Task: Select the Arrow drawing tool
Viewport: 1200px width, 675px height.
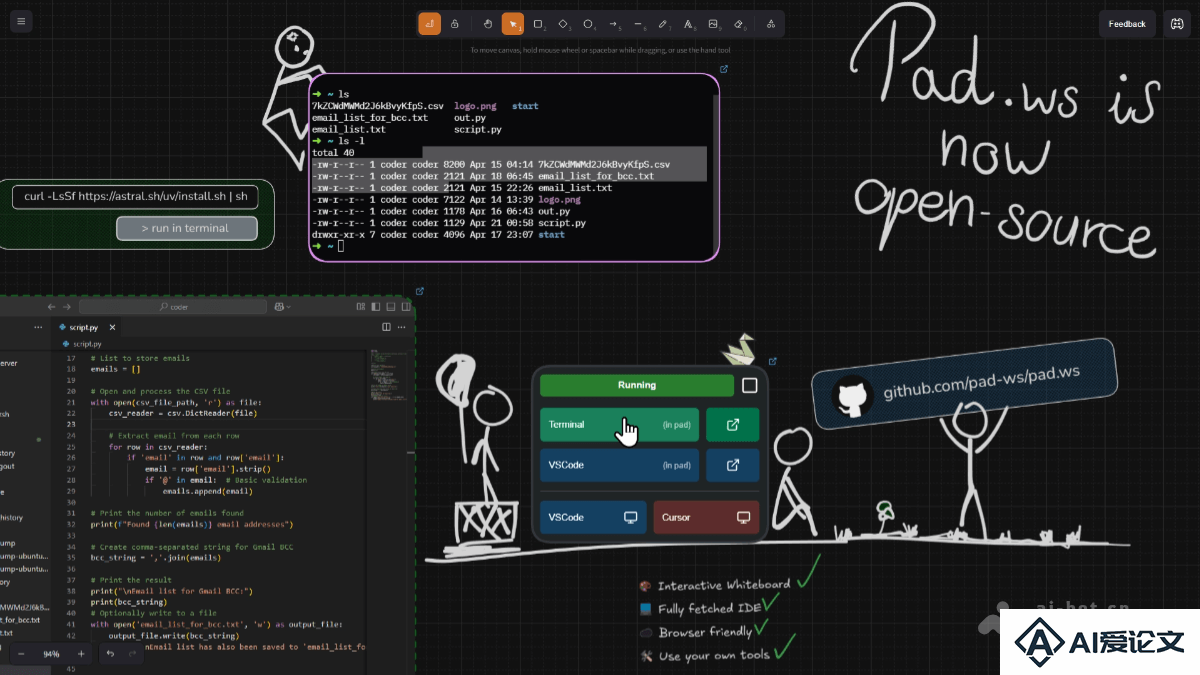Action: 614,23
